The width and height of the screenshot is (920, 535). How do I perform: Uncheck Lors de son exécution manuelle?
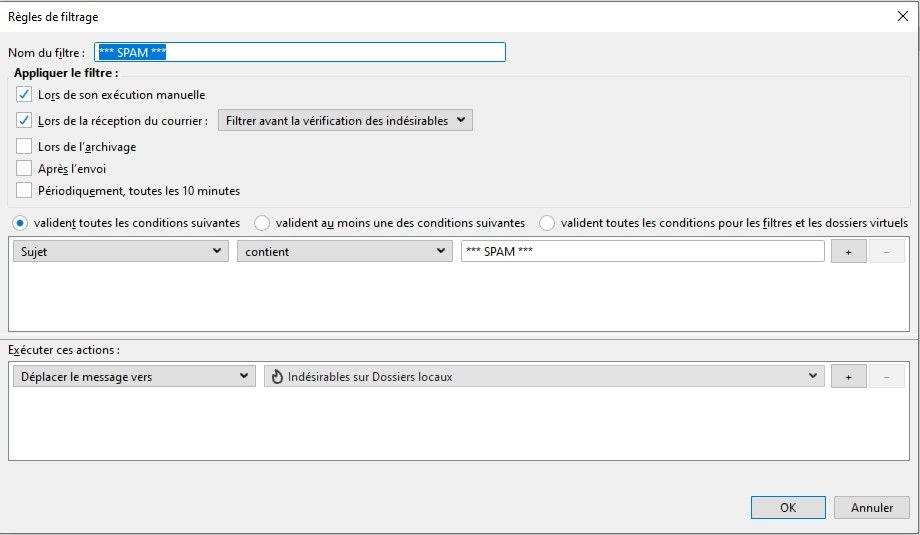point(24,94)
